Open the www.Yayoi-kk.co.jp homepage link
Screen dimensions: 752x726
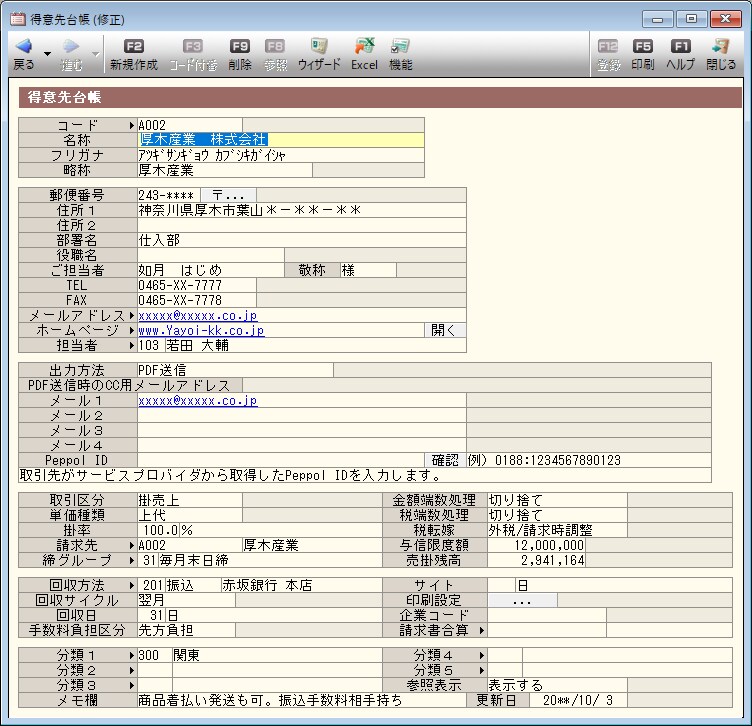point(200,330)
